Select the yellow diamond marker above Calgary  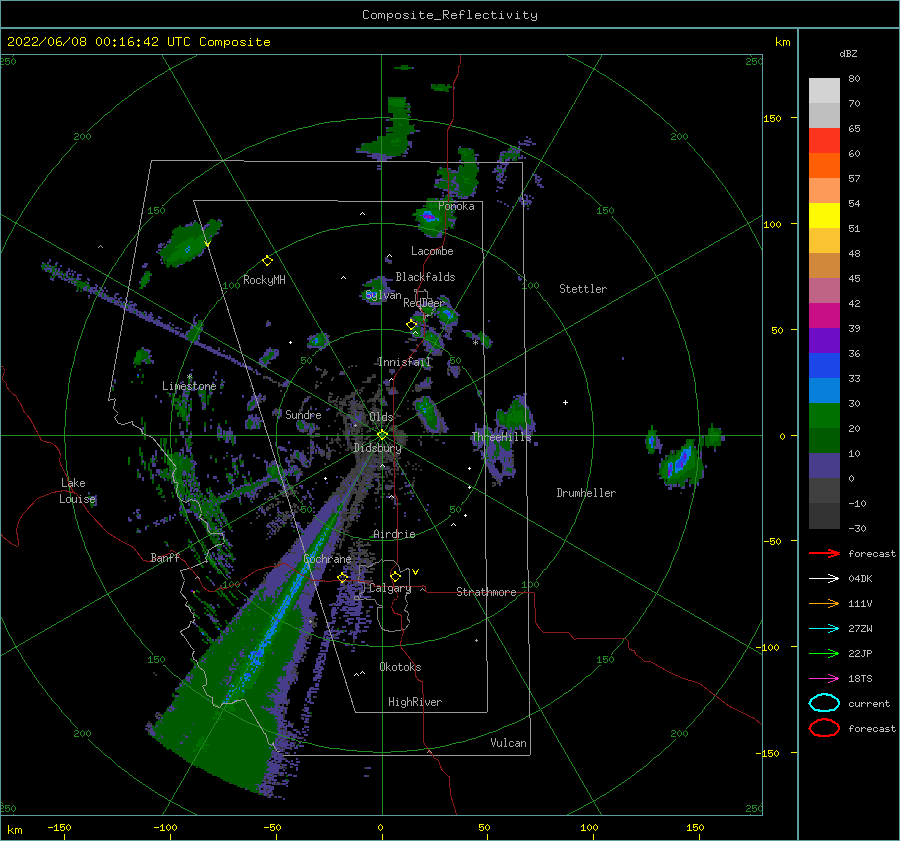(395, 576)
